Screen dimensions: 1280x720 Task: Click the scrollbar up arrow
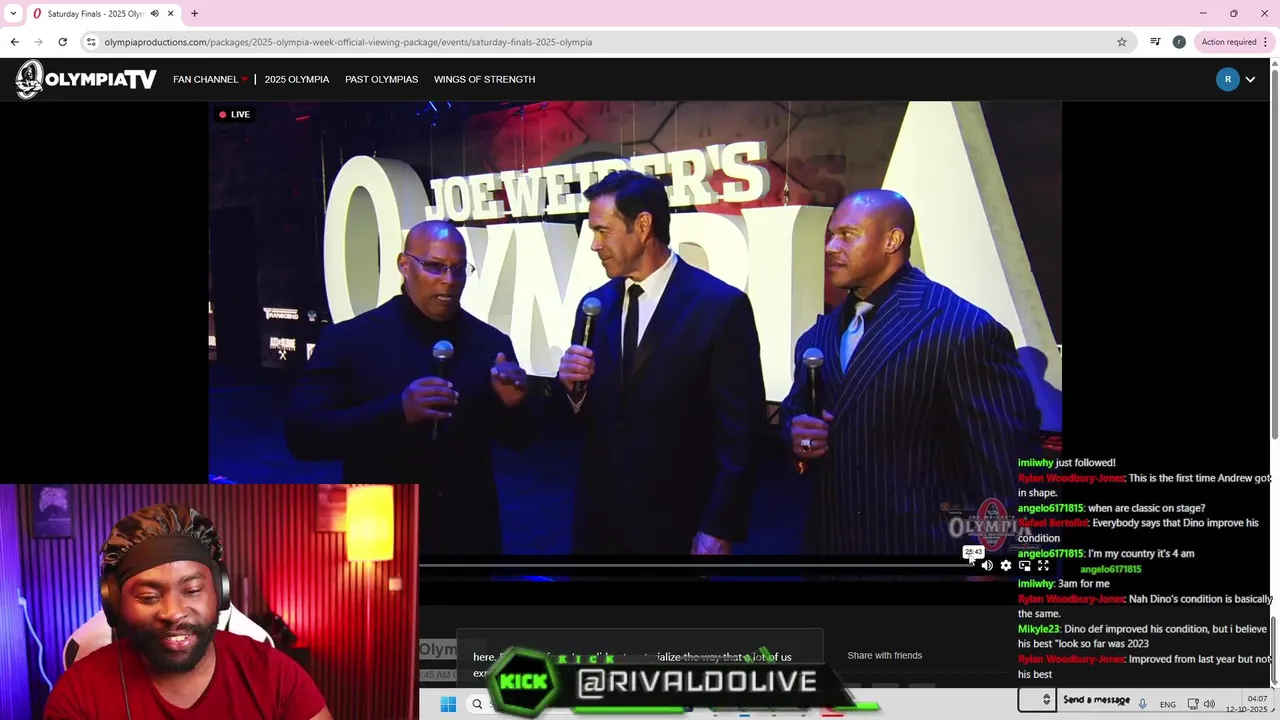(x=1274, y=64)
